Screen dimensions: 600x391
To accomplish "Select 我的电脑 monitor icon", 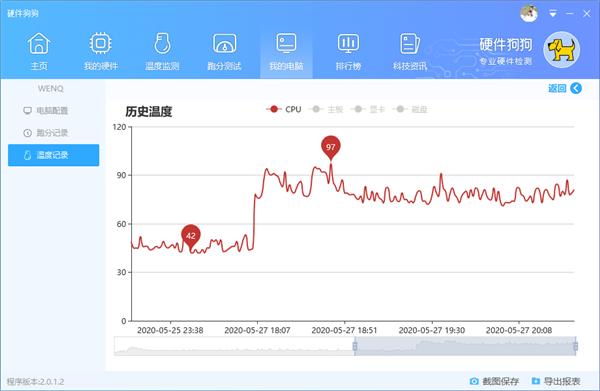I will (286, 43).
